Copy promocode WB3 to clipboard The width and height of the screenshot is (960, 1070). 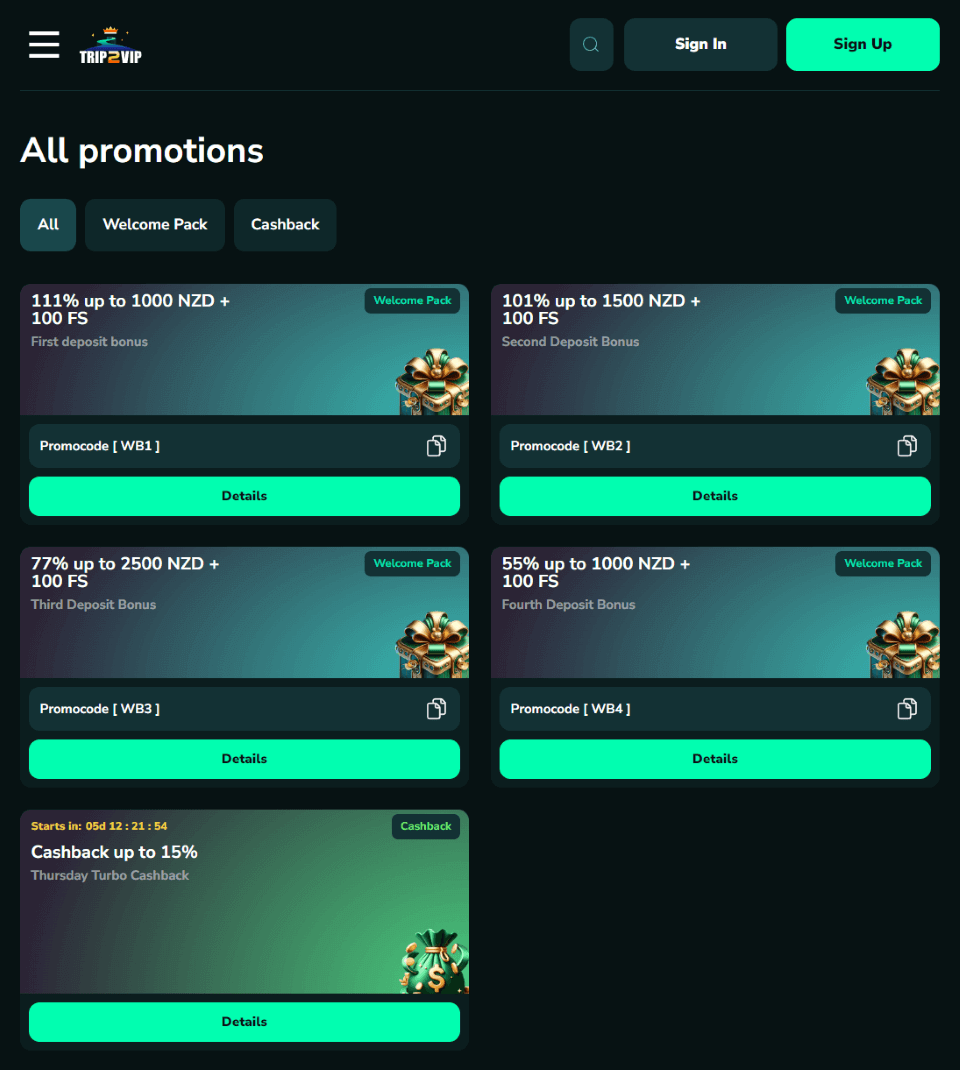pyautogui.click(x=436, y=708)
